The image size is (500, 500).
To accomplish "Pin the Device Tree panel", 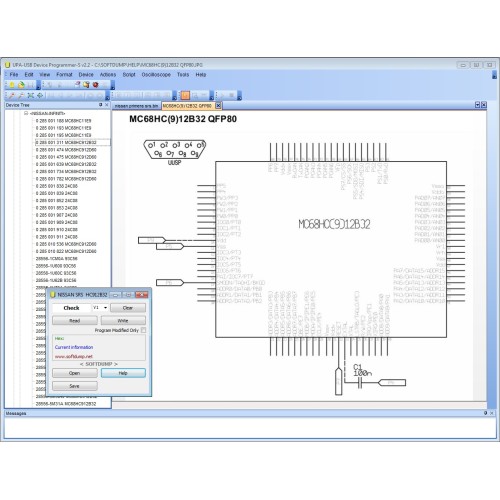I will [101, 105].
